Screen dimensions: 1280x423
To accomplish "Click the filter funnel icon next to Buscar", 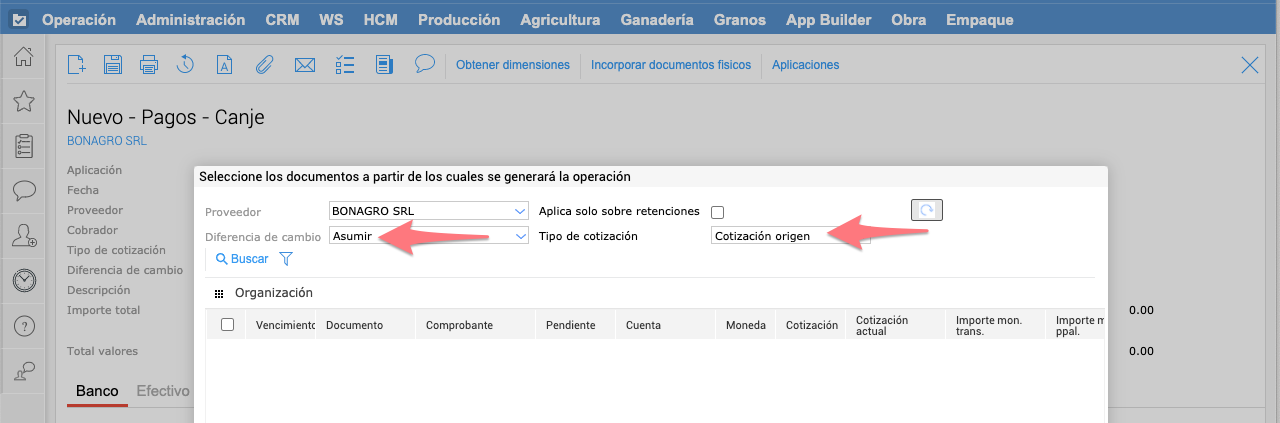I will pyautogui.click(x=286, y=259).
